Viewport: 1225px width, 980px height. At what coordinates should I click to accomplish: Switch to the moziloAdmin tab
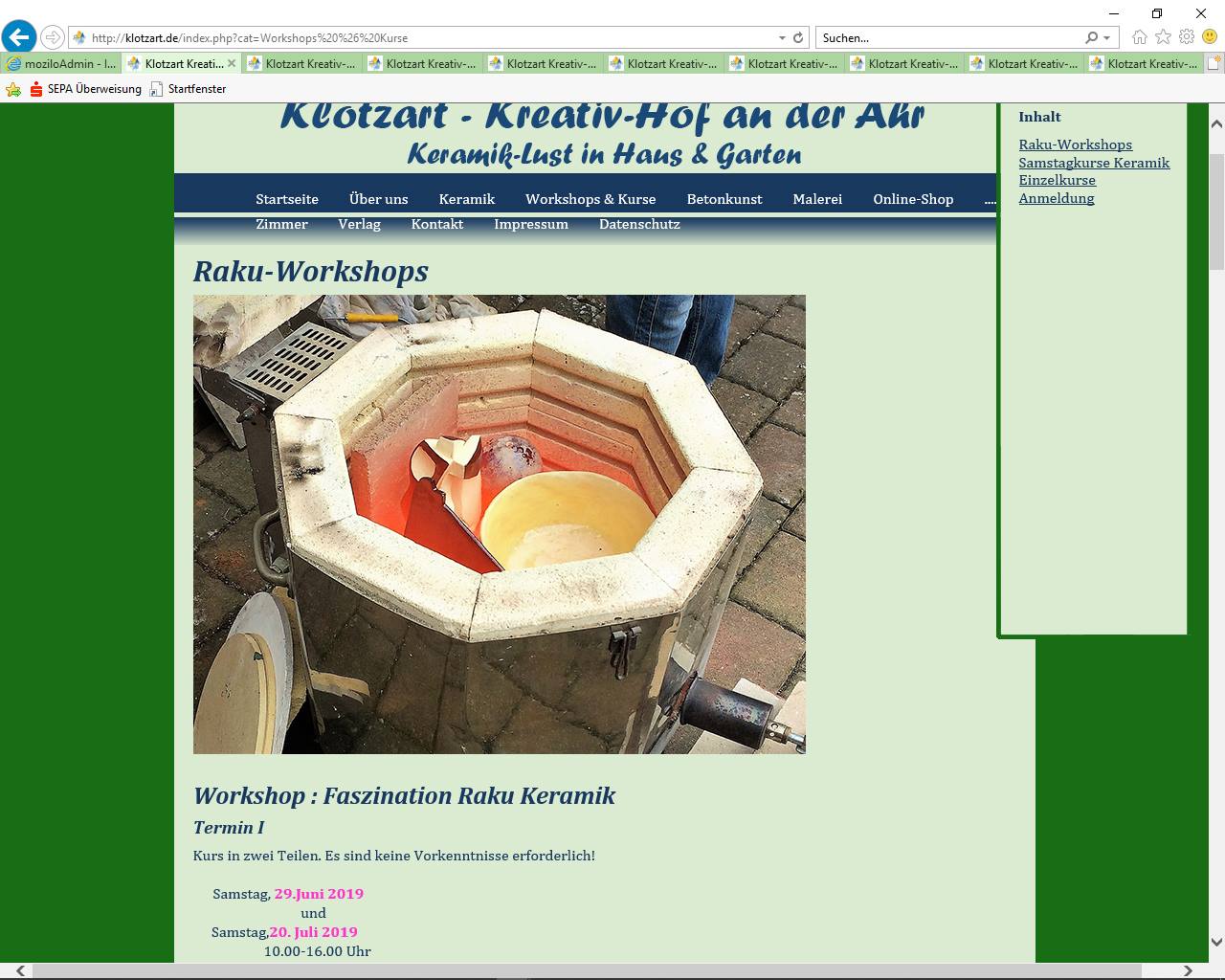[62, 64]
